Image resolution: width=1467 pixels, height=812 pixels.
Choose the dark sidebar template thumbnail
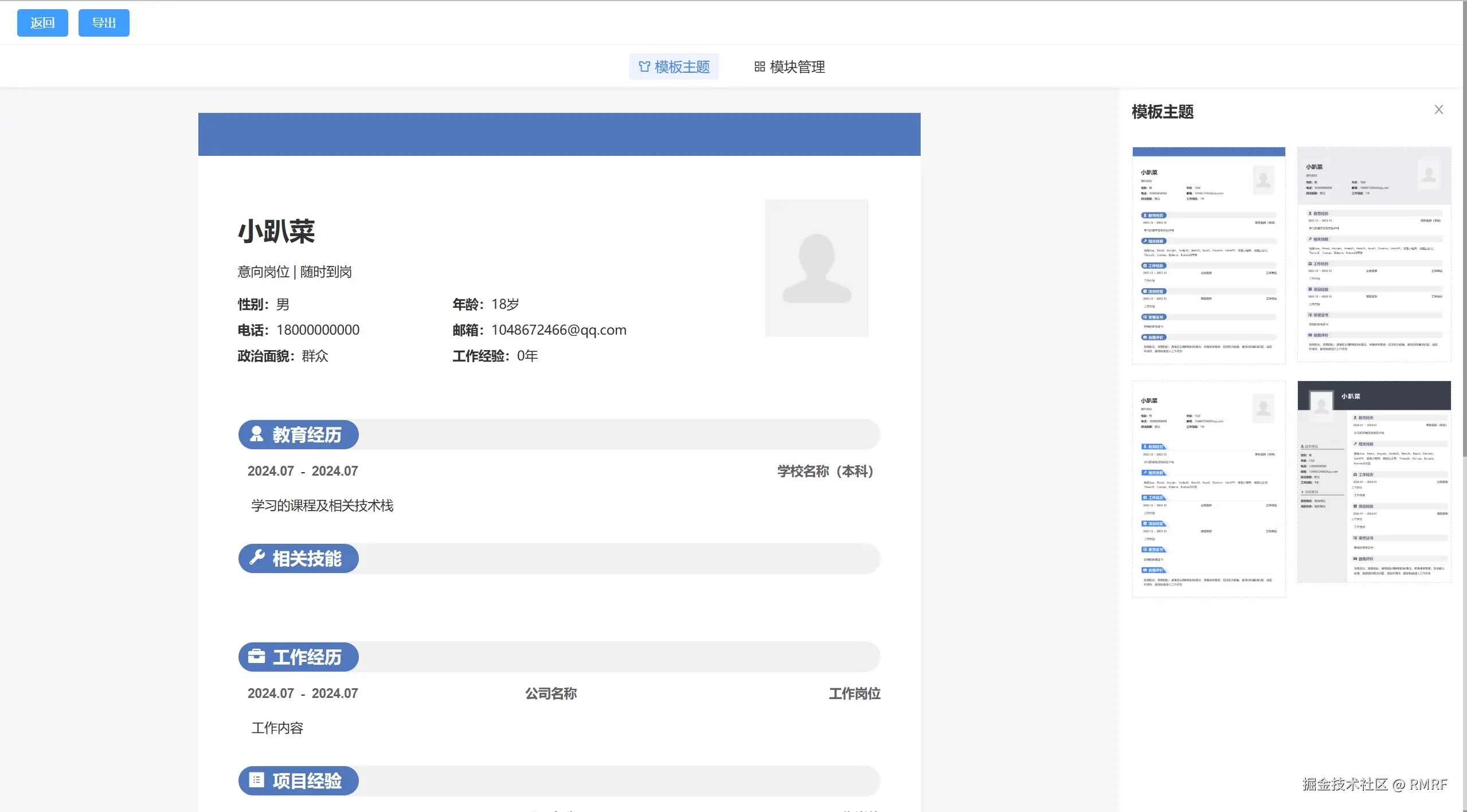click(x=1374, y=481)
